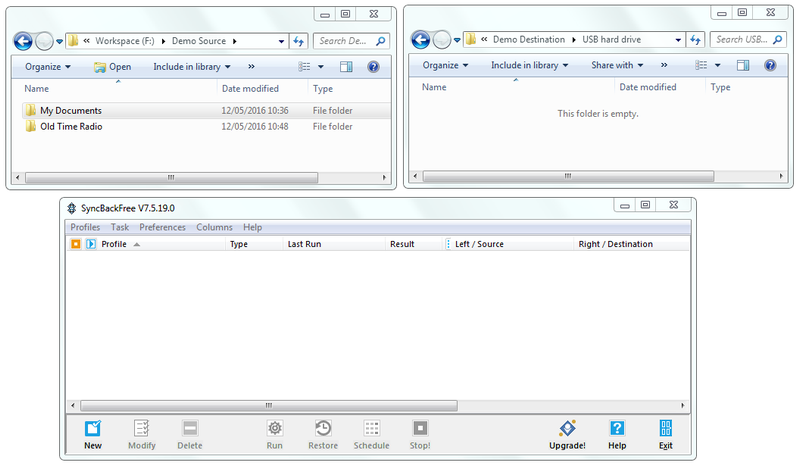Click Workspace (F:) breadcrumb
Viewport: 800px width, 466px height.
(124, 41)
